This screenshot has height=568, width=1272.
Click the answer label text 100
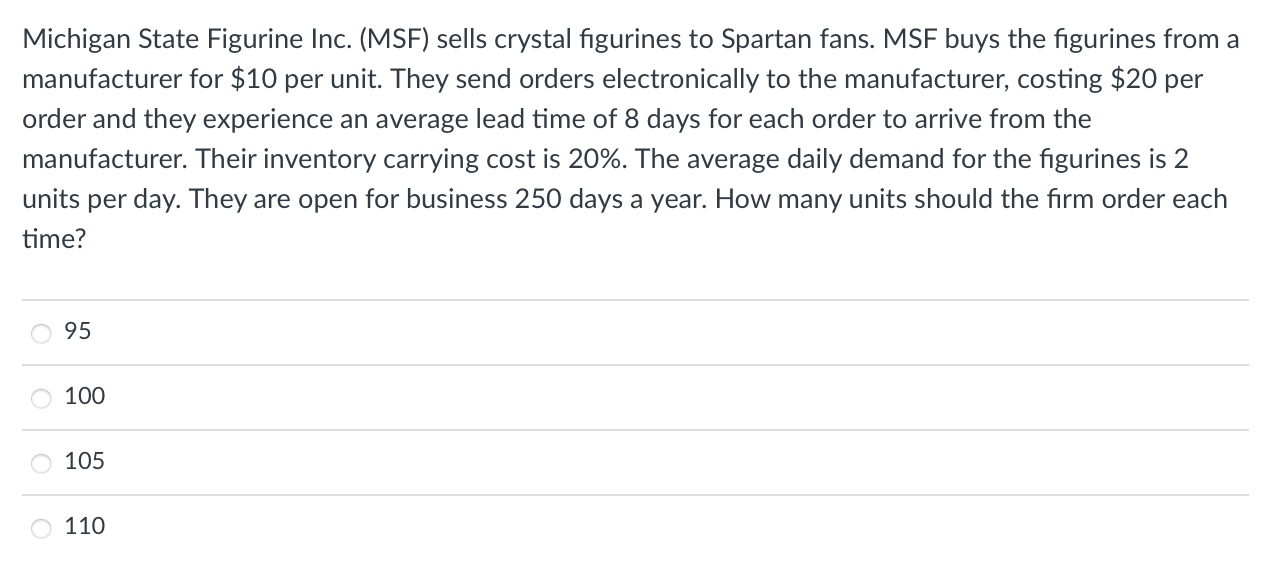click(84, 397)
